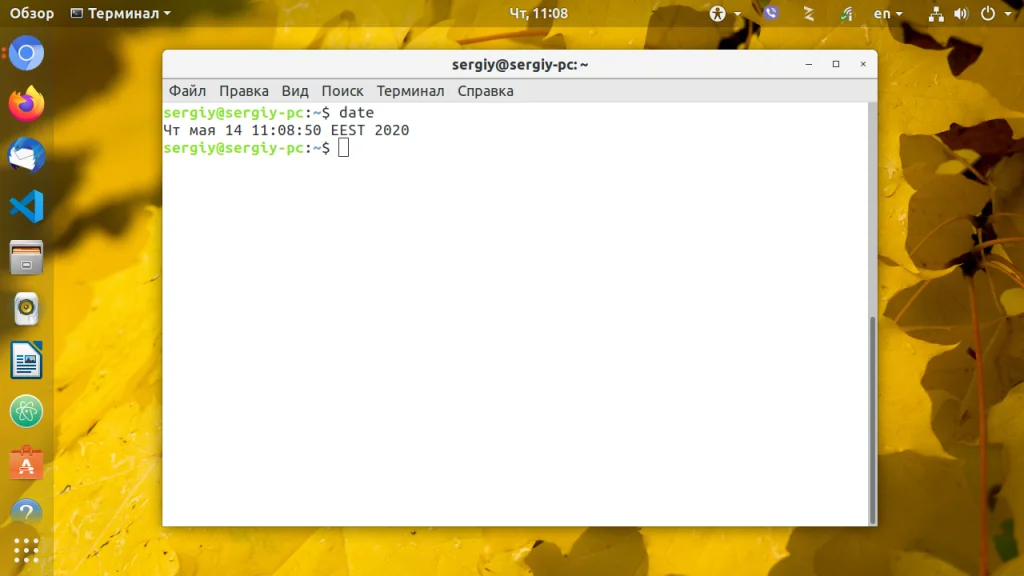The image size is (1024, 576).
Task: Click the terminal vertical scrollbar thumb
Action: point(872,420)
